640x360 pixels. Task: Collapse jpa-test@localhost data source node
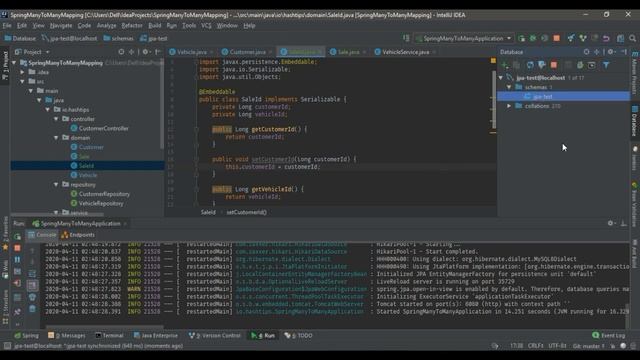tap(501, 78)
